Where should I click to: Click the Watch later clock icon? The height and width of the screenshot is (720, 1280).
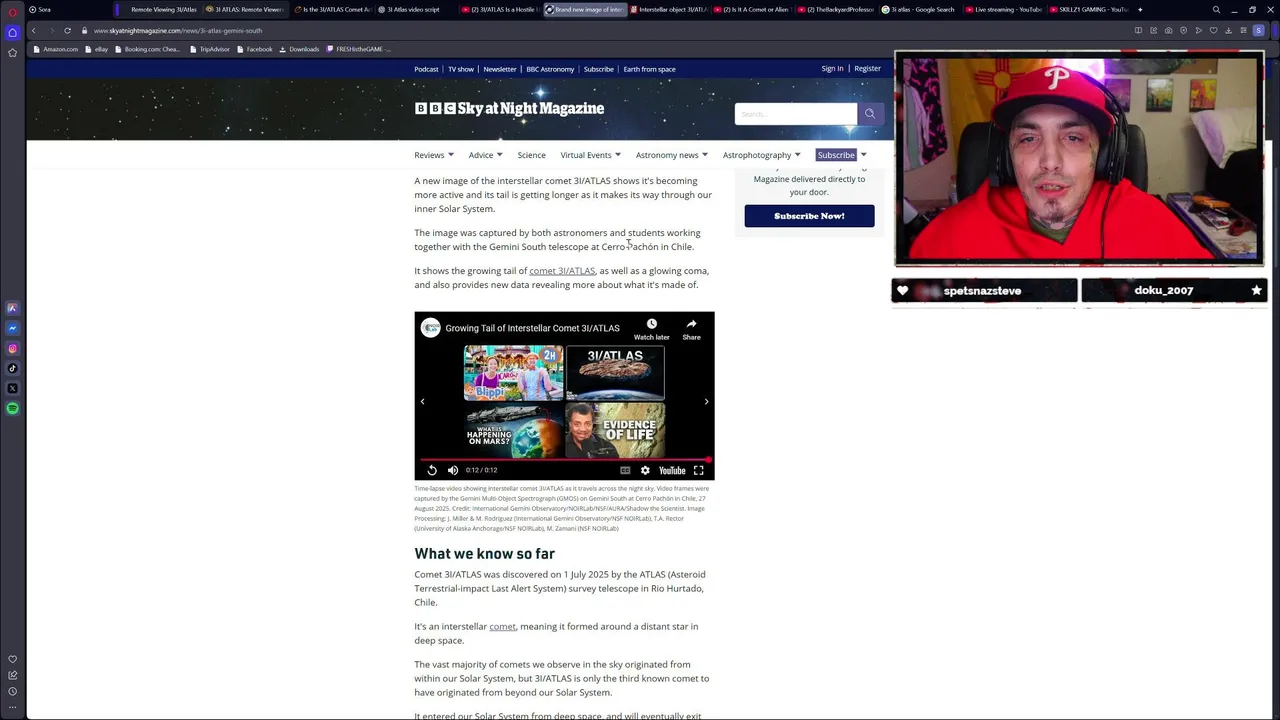[651, 324]
